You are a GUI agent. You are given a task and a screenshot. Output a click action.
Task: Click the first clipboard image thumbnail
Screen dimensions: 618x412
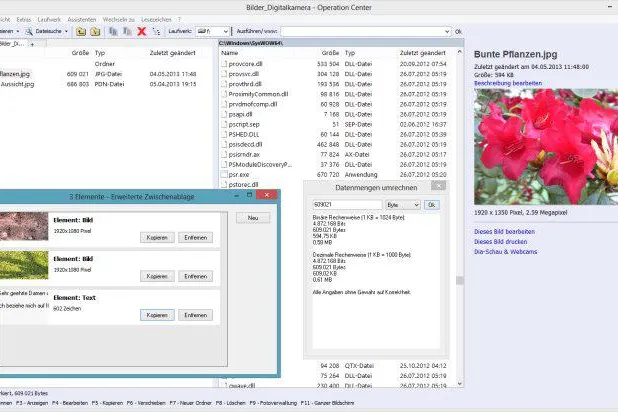(24, 226)
